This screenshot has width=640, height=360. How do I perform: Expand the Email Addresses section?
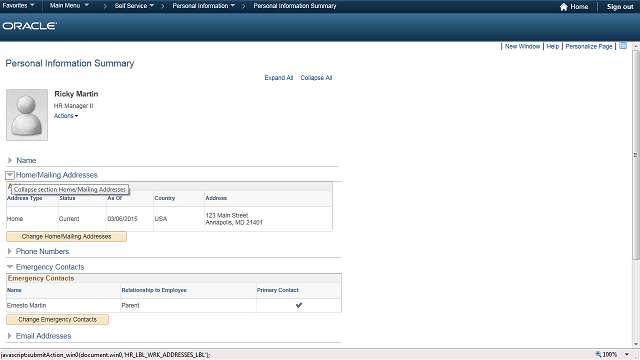pyautogui.click(x=9, y=336)
